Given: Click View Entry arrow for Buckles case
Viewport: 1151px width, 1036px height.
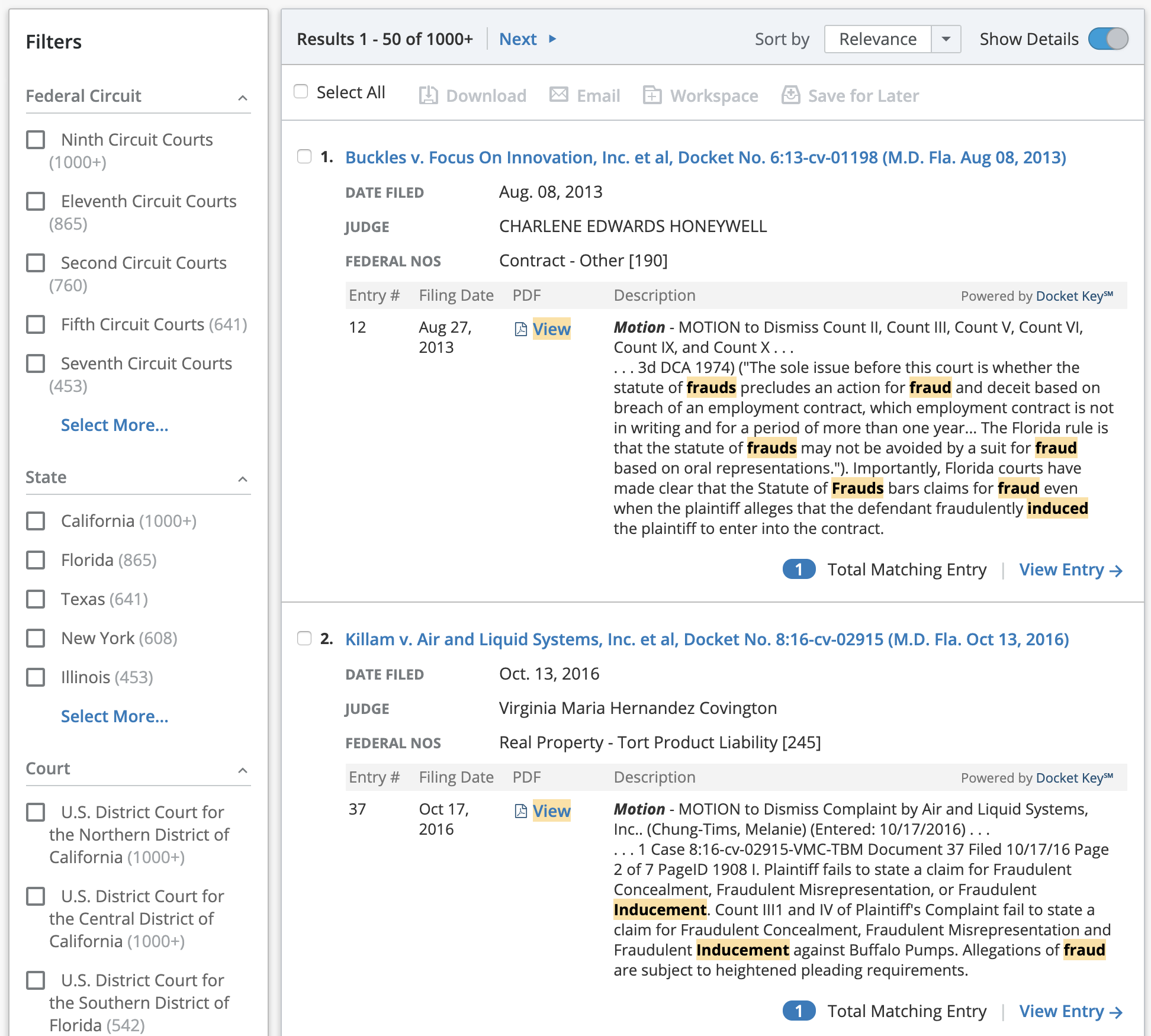Looking at the screenshot, I should click(x=1115, y=571).
